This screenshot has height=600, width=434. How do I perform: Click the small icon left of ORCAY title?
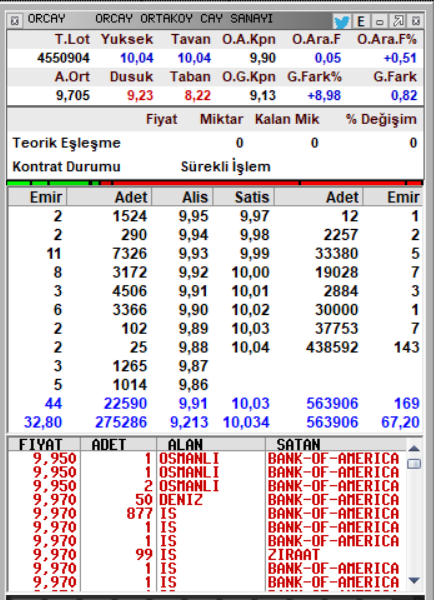[15, 21]
